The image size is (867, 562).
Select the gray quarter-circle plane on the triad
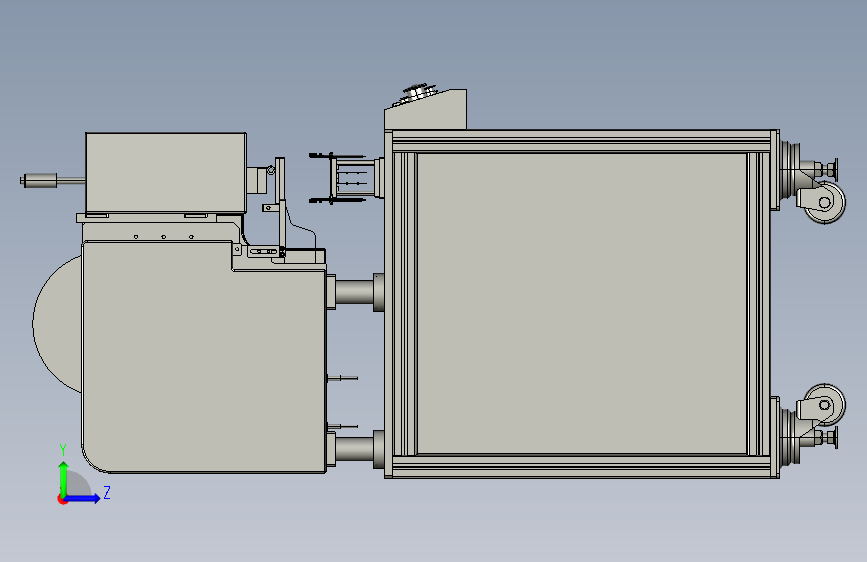coord(79,484)
